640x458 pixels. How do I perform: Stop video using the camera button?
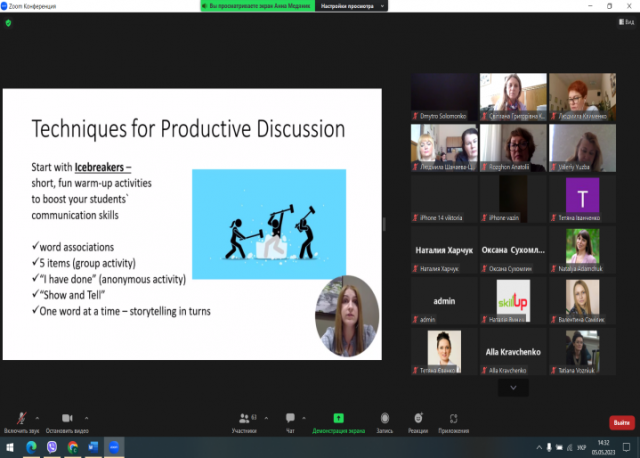point(67,418)
